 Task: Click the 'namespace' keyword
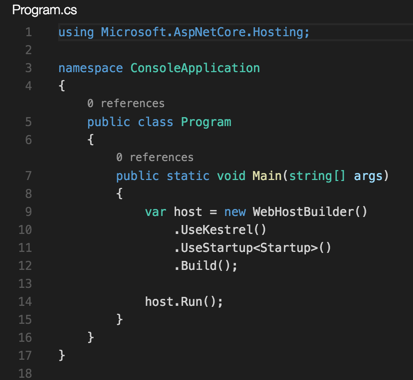coord(91,68)
